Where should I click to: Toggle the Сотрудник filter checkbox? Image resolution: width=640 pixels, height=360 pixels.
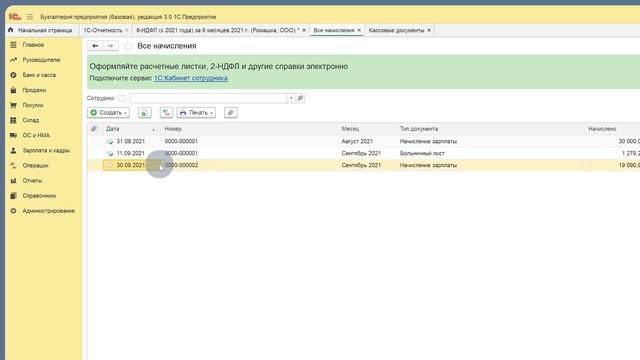[122, 98]
